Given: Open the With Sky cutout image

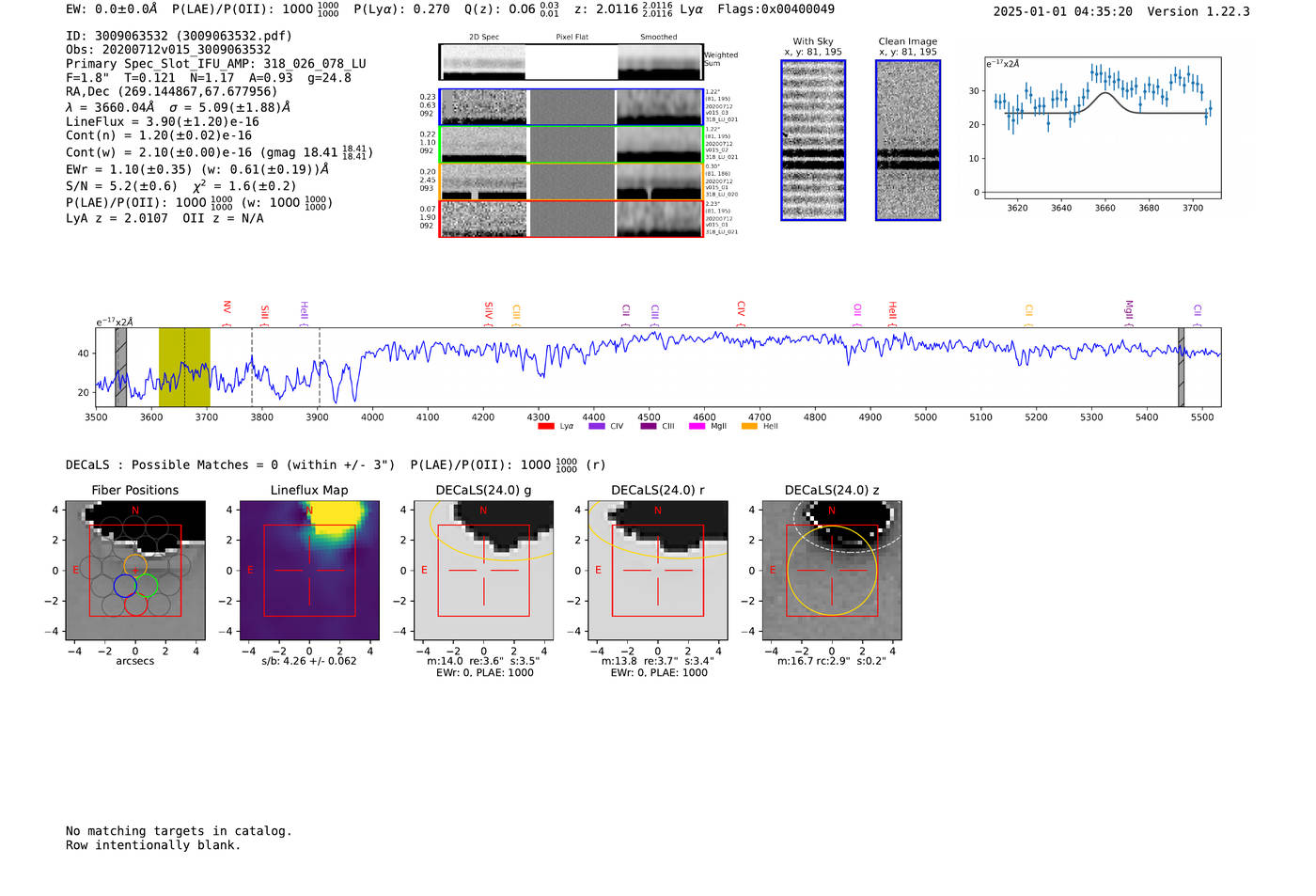Looking at the screenshot, I should (x=813, y=140).
